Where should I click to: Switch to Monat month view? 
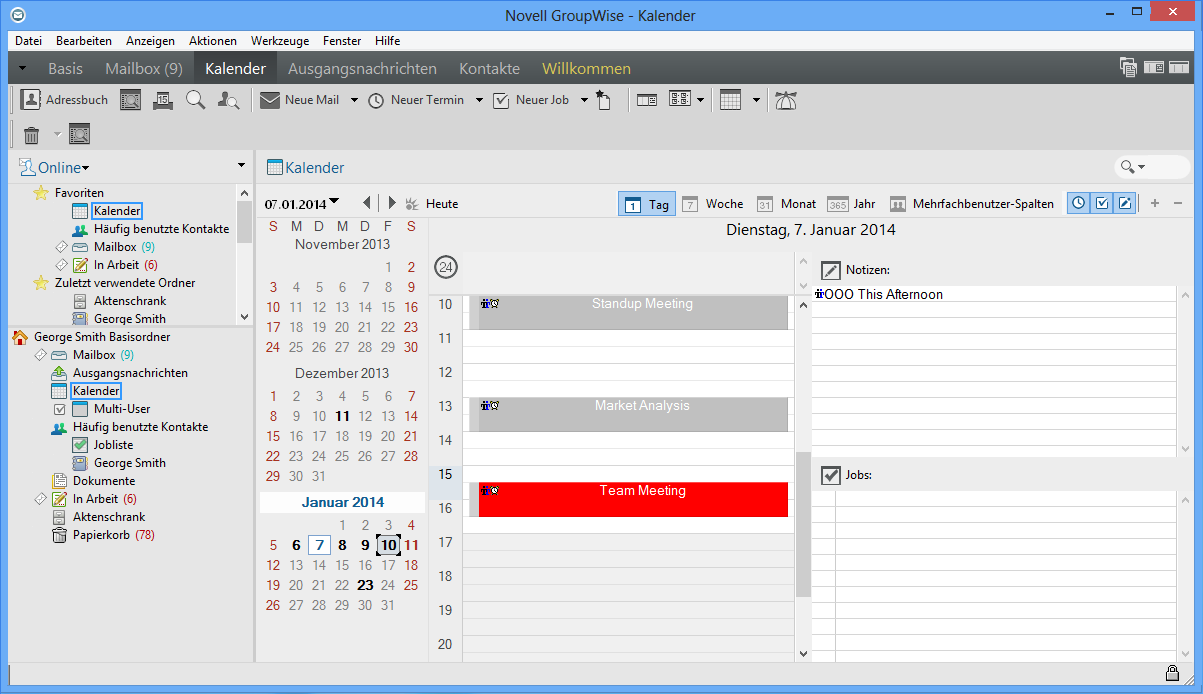786,204
